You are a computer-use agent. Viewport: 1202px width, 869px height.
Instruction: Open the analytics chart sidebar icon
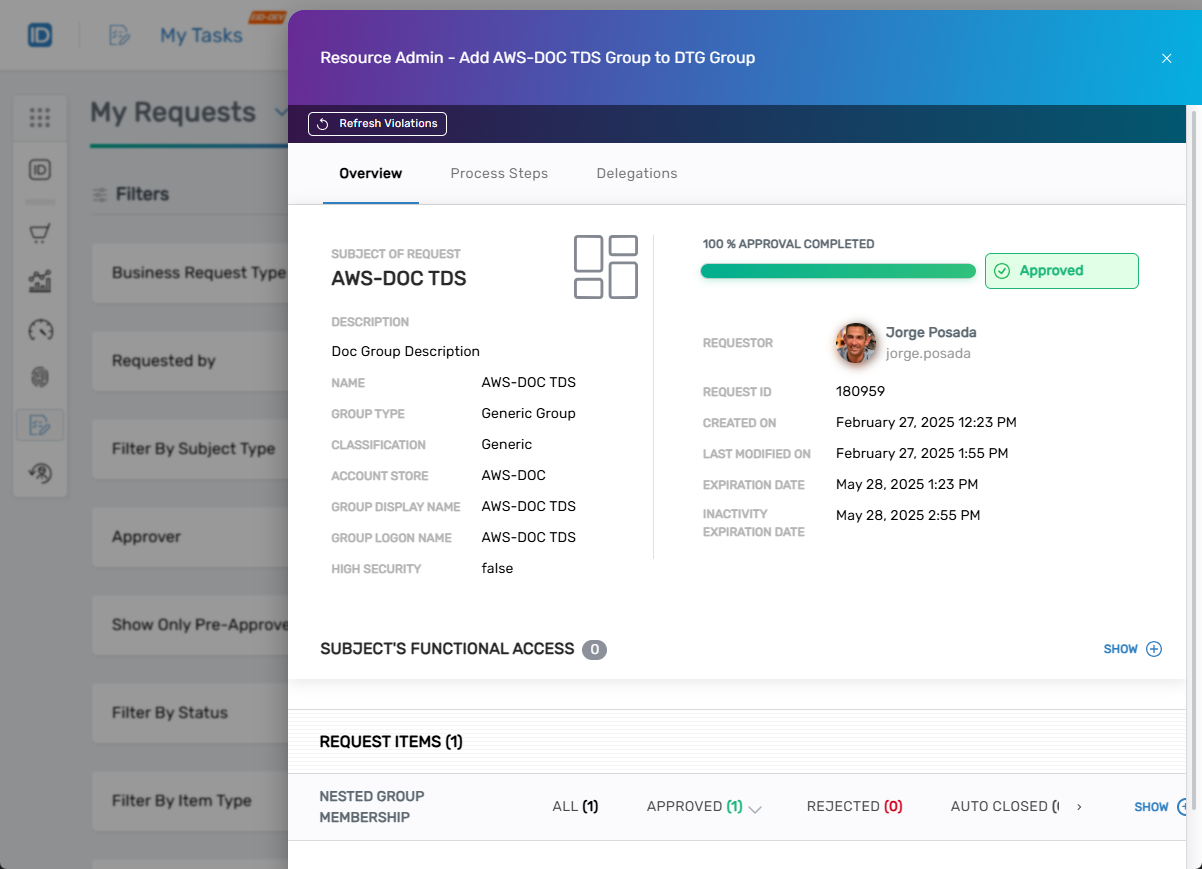click(40, 282)
